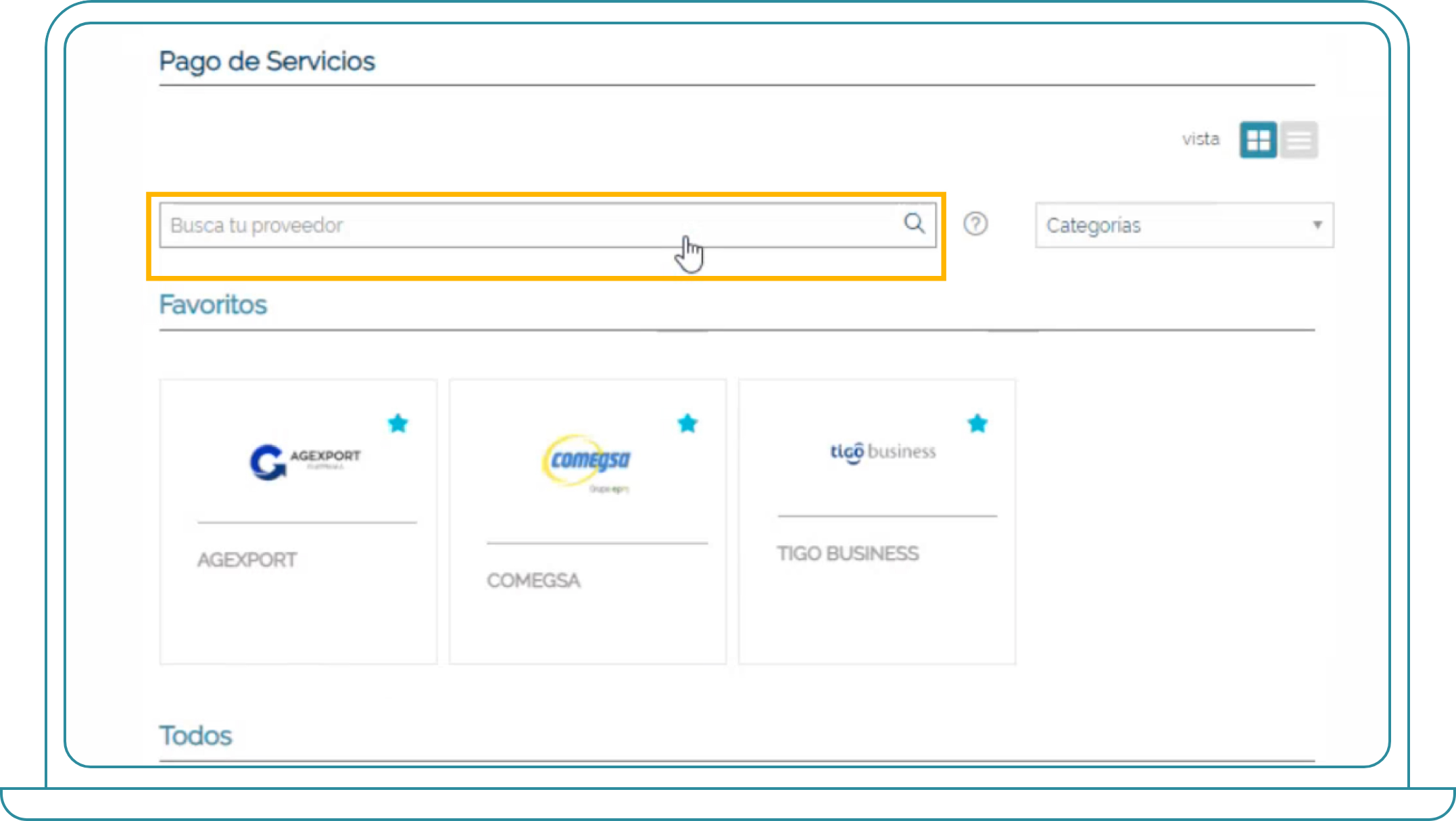This screenshot has width=1456, height=821.
Task: Click the Busca tu proveedor field
Action: tap(527, 225)
